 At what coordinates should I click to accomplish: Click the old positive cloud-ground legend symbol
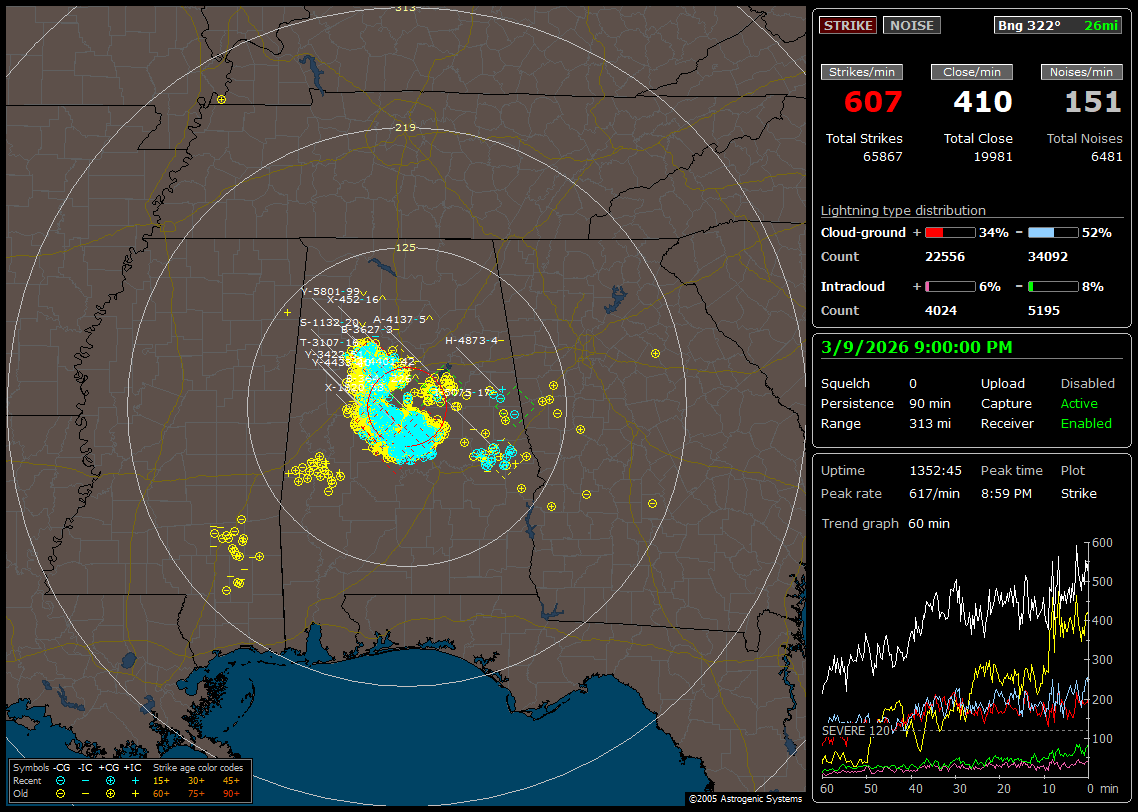[x=110, y=793]
